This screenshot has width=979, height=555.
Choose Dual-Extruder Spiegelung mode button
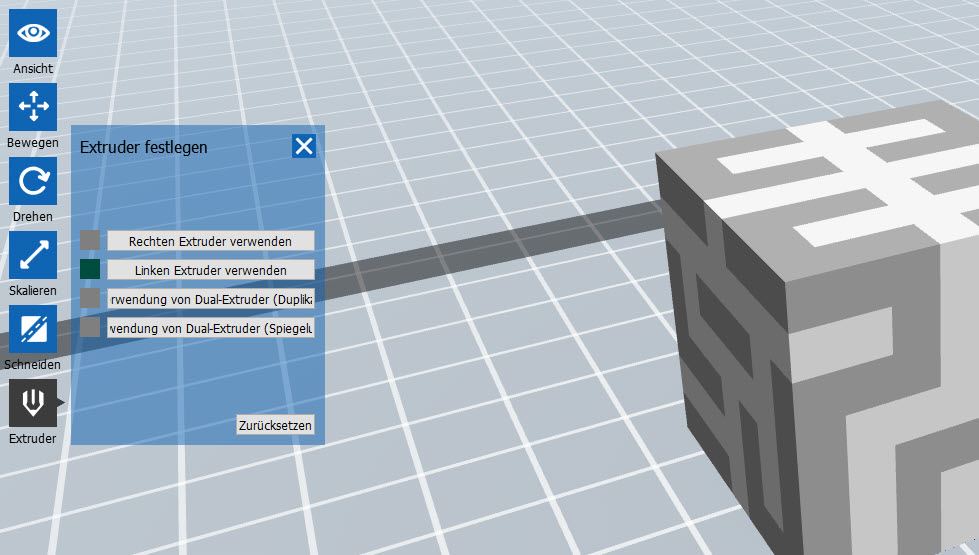210,328
